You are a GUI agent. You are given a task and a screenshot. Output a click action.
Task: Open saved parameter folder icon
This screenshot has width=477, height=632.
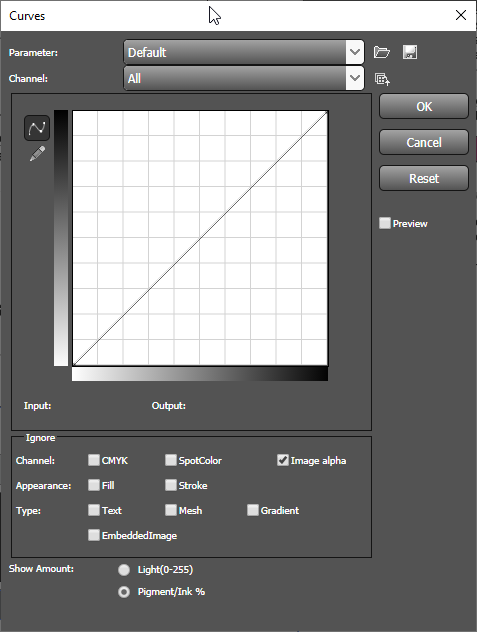tap(381, 52)
